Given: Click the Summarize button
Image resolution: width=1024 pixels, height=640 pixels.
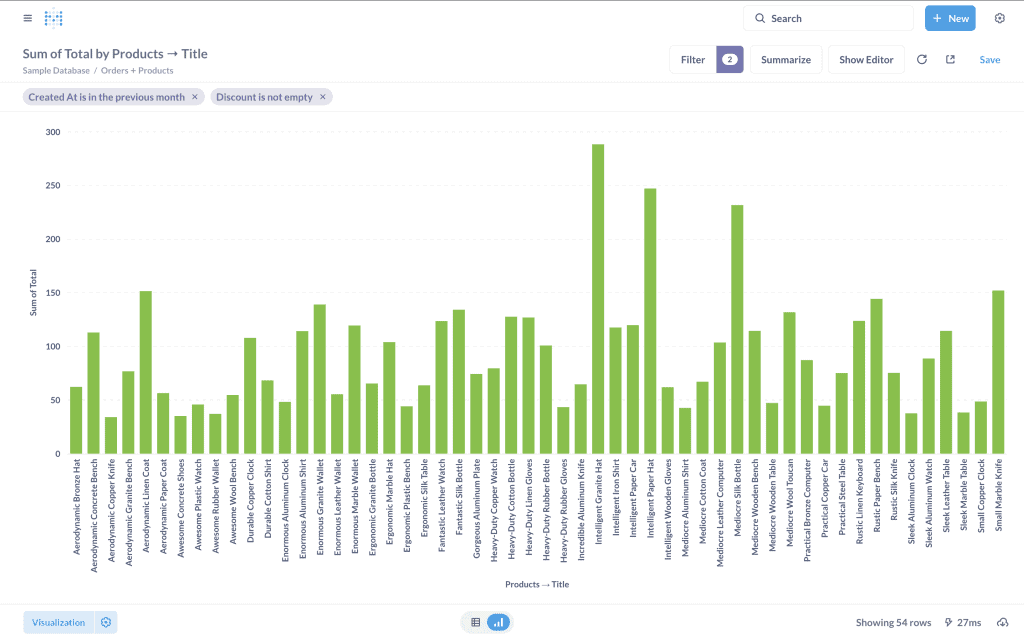Looking at the screenshot, I should tap(786, 60).
